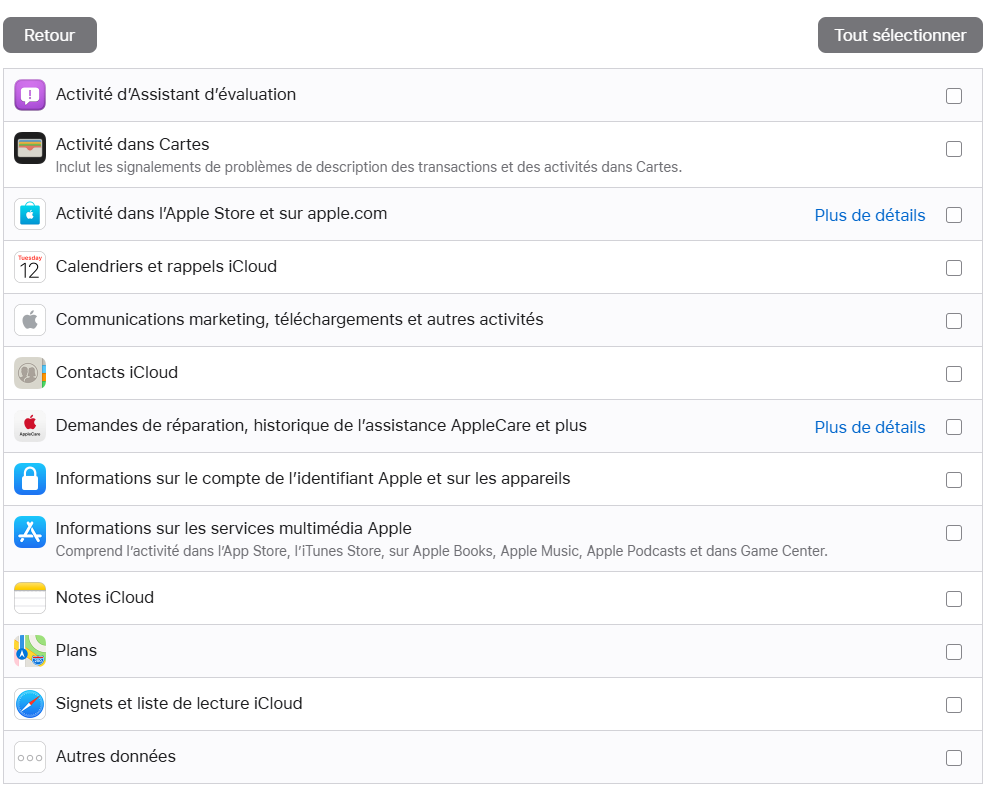Screen dimensions: 984x787
Task: Tick the Activité dans Cartes checkbox
Action: (954, 149)
